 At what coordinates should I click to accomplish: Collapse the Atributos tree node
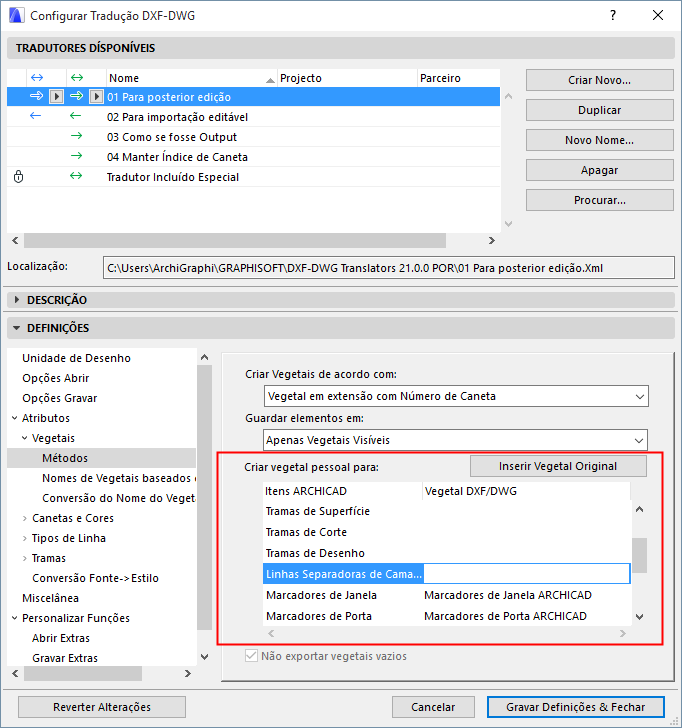click(x=14, y=418)
